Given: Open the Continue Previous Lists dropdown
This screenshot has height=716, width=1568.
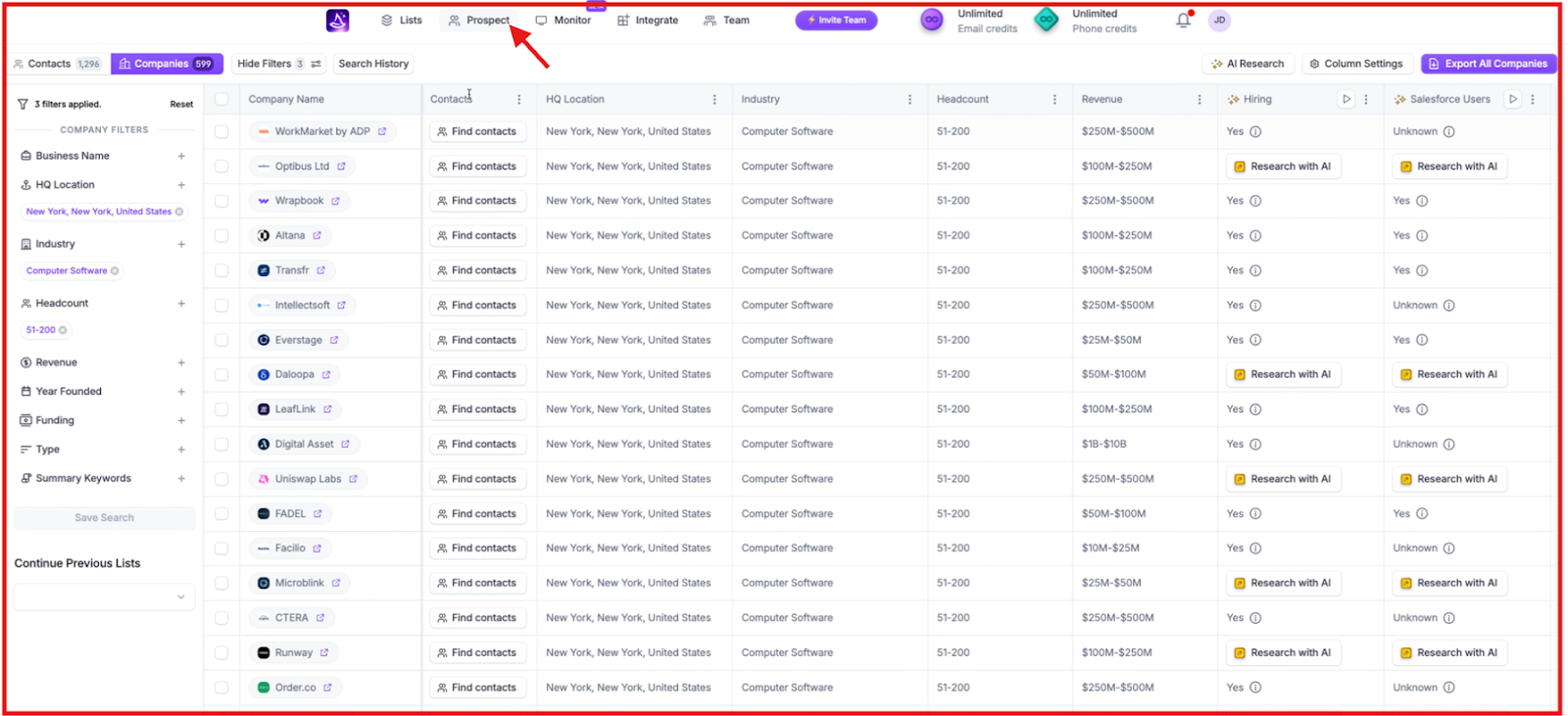Looking at the screenshot, I should pyautogui.click(x=104, y=597).
